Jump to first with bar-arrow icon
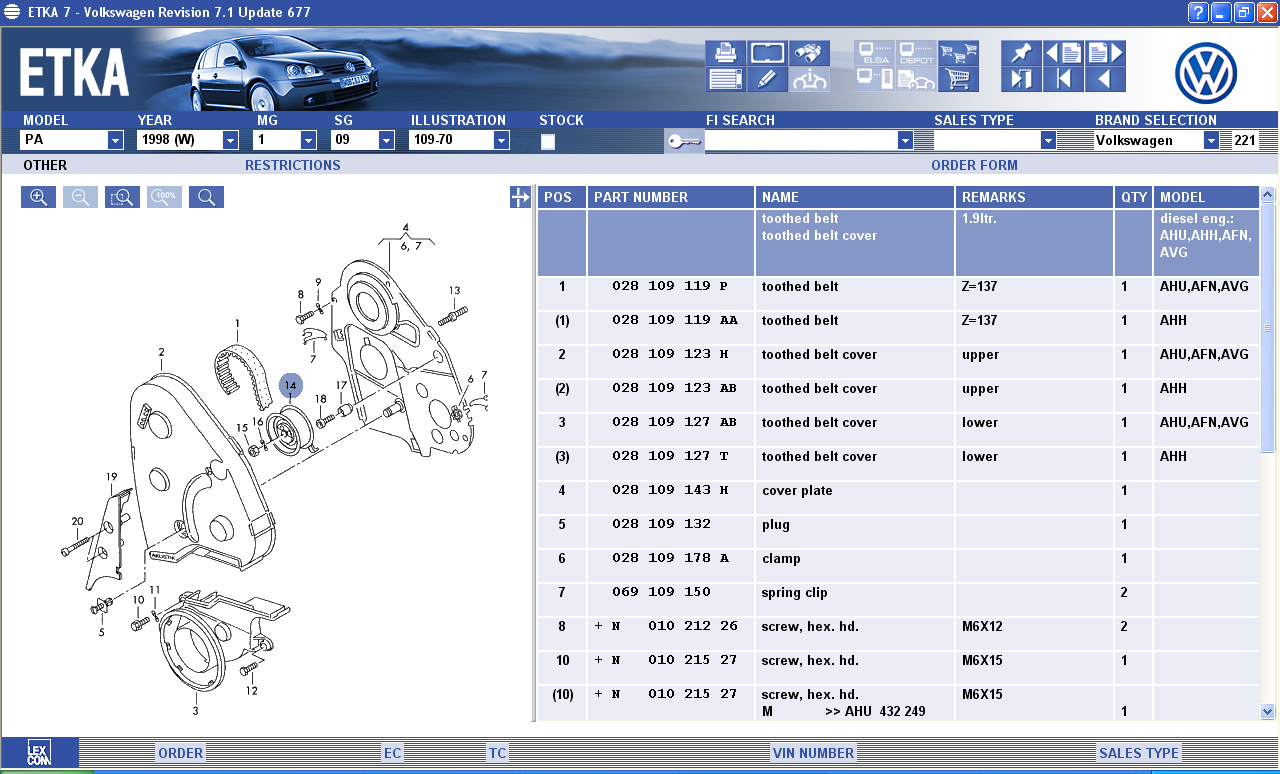Image resolution: width=1280 pixels, height=774 pixels. coord(1063,79)
